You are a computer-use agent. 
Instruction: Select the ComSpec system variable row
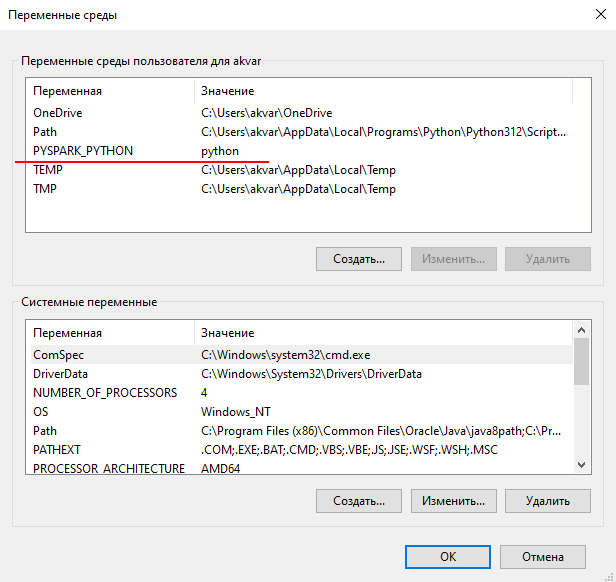point(302,355)
